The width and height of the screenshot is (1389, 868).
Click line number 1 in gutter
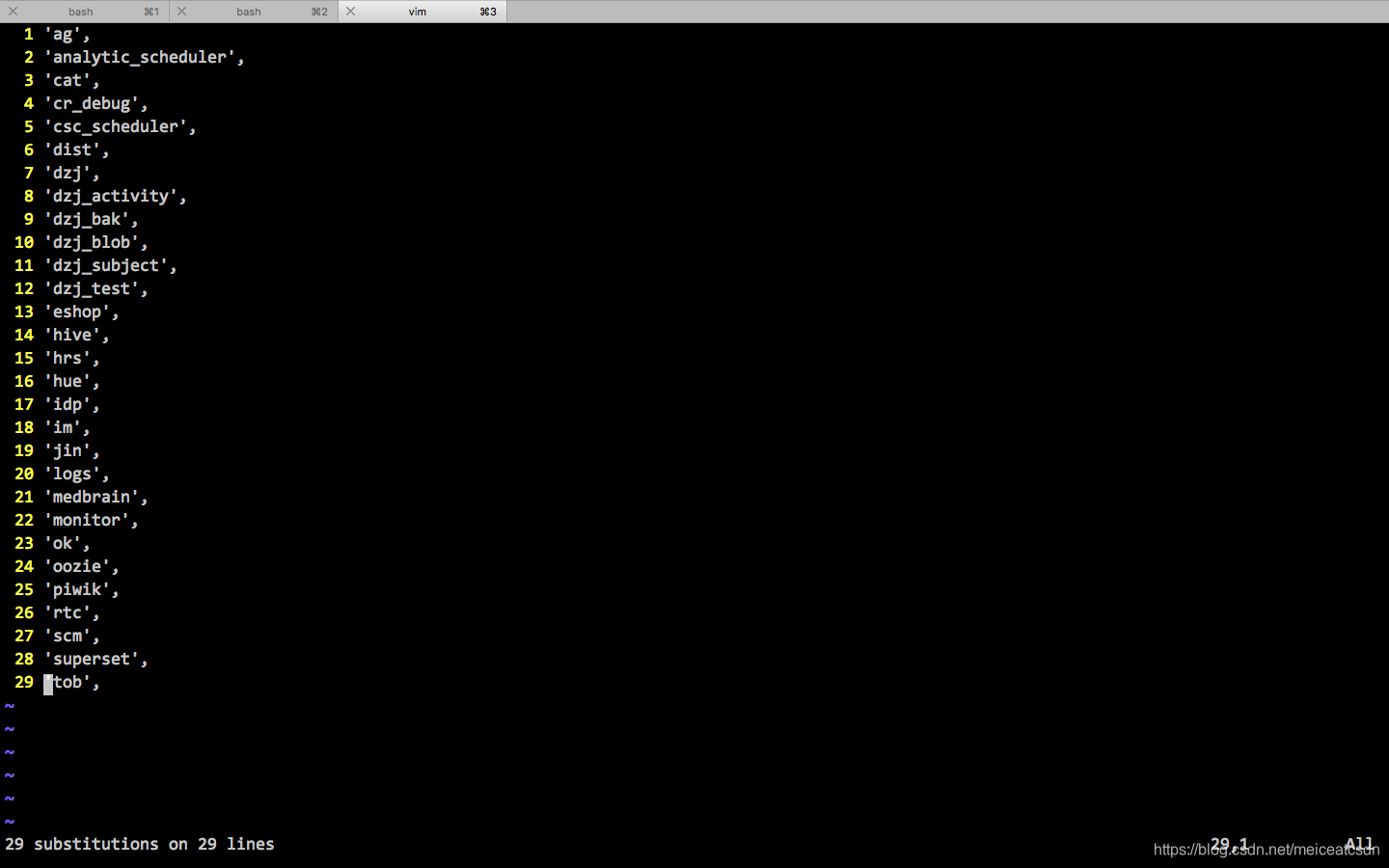tap(29, 35)
